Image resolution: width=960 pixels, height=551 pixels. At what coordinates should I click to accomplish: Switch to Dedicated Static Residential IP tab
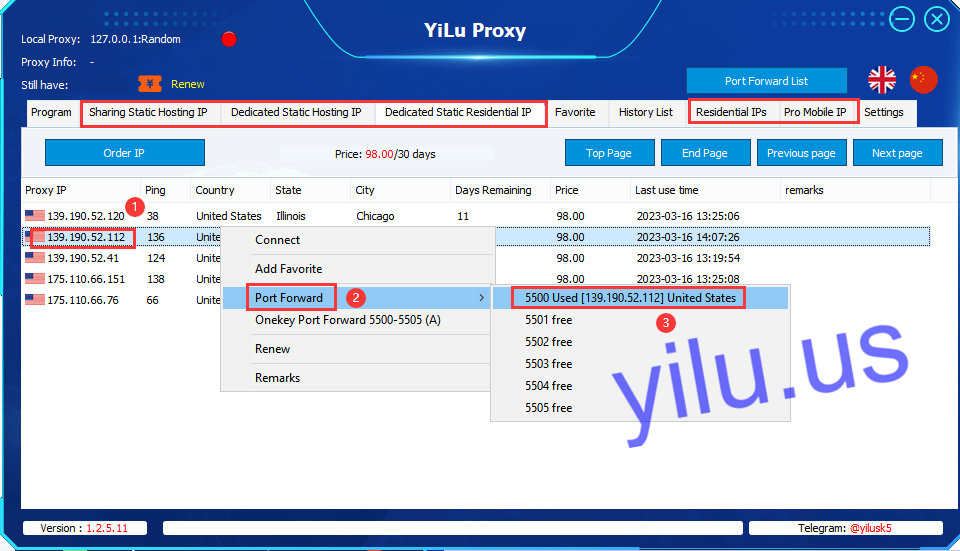458,113
